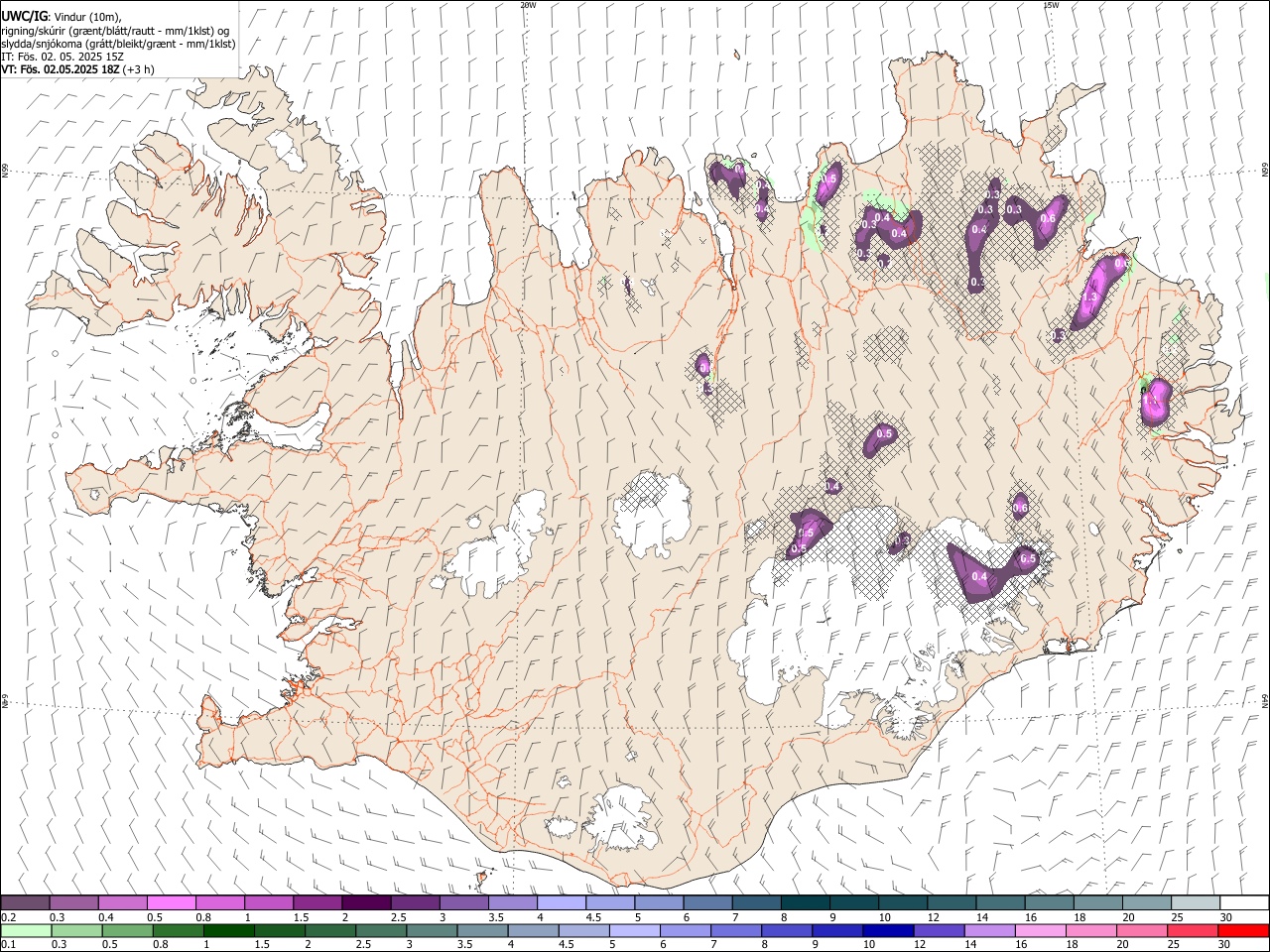Choose the medium blue 8–9 rain-scale swatch
This screenshot has width=1270, height=952.
[786, 930]
